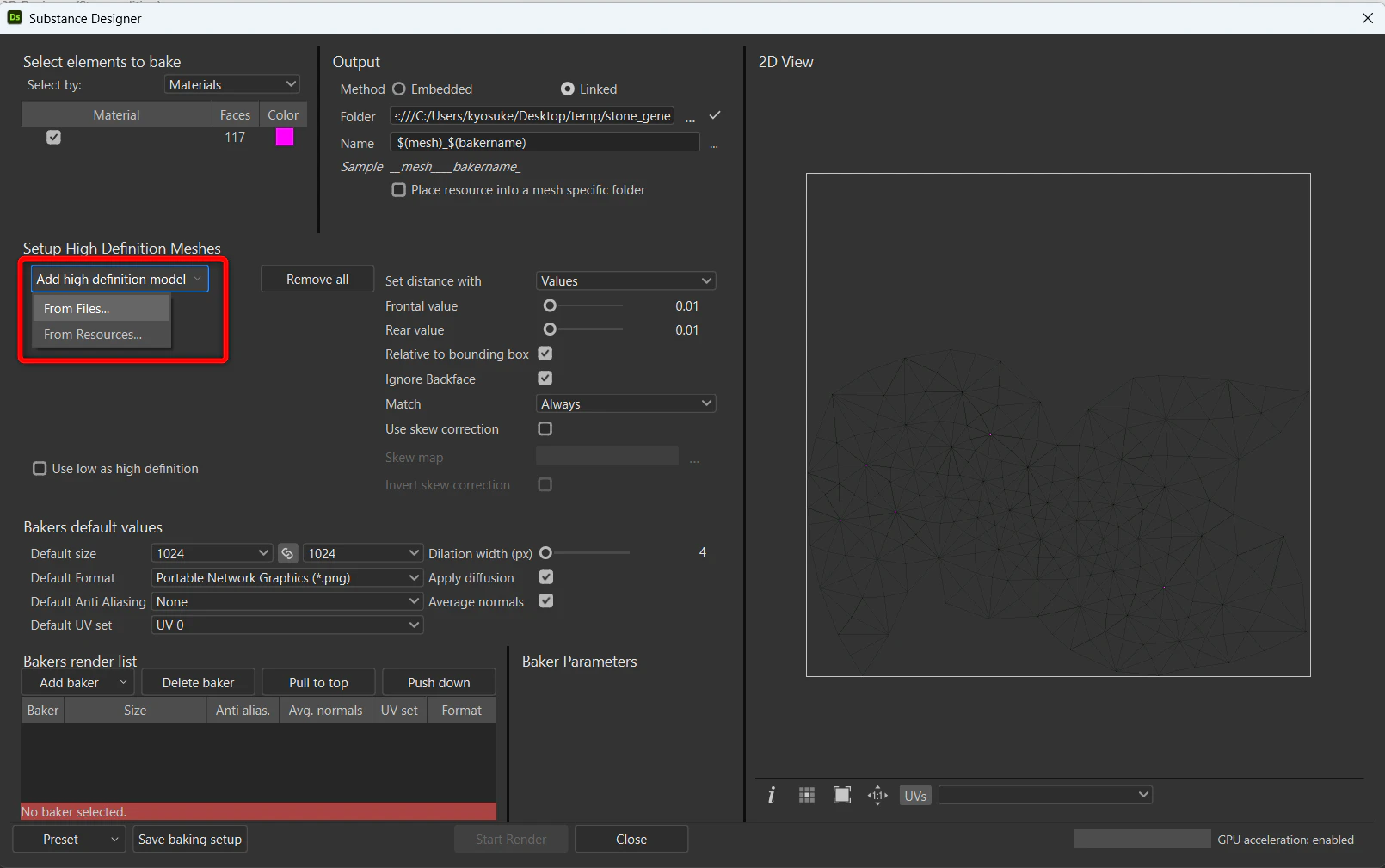Open the Default size height dropdown

(x=363, y=553)
